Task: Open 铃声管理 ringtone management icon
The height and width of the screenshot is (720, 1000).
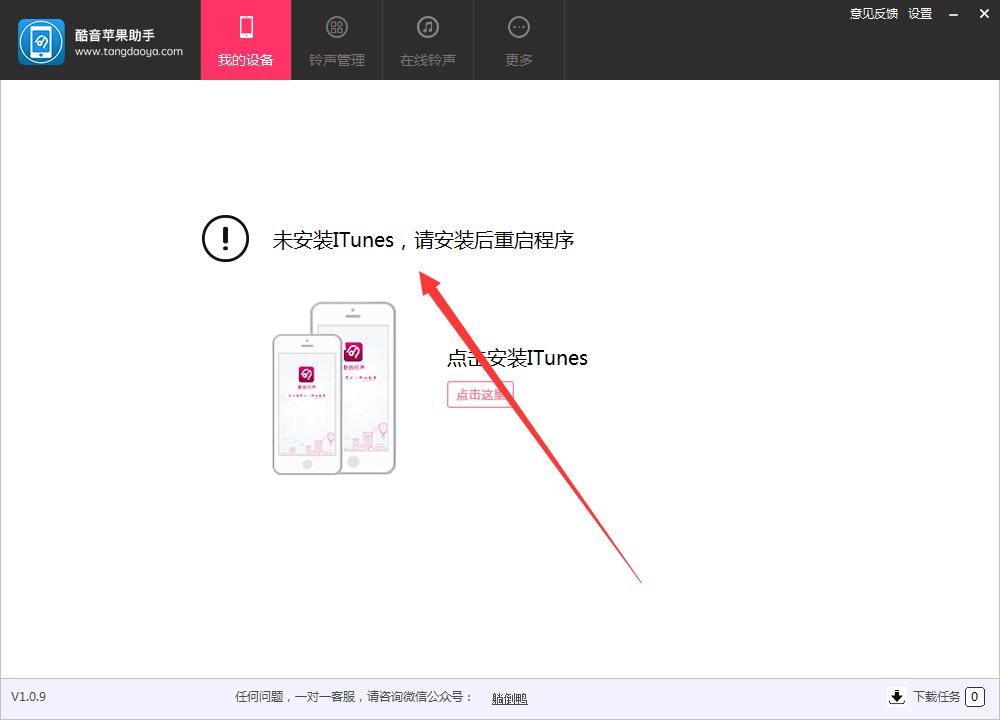Action: [336, 27]
